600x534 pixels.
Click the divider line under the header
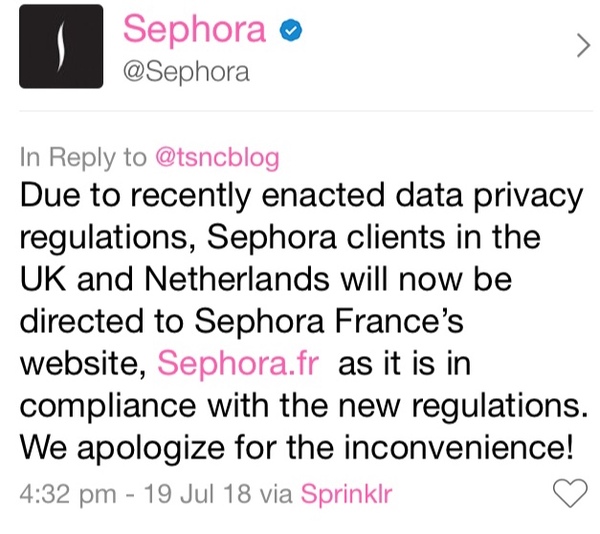pyautogui.click(x=300, y=110)
